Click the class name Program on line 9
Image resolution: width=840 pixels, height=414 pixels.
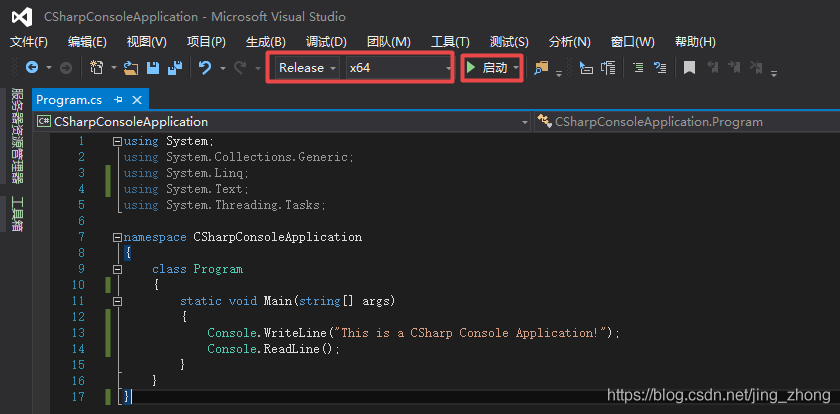click(x=218, y=269)
